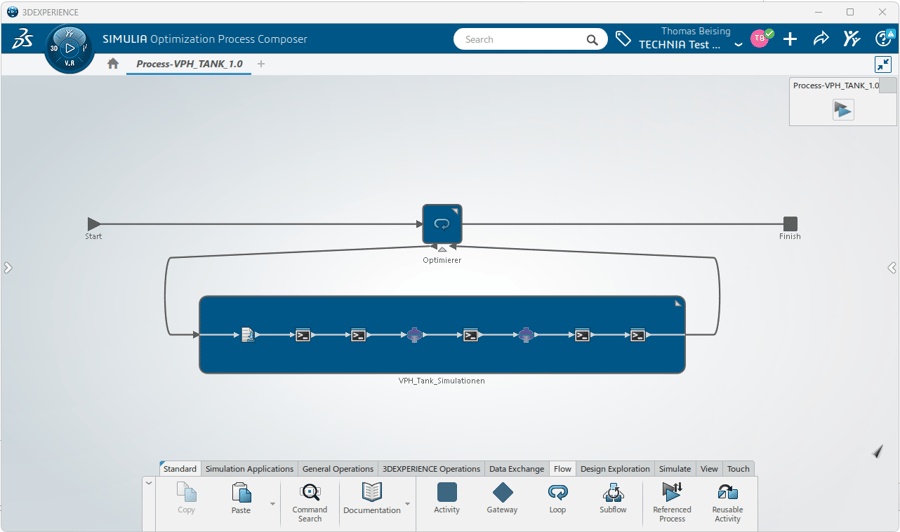The width and height of the screenshot is (900, 532).
Task: Open the Collaboration tools icon in the top bar
Action: click(852, 39)
